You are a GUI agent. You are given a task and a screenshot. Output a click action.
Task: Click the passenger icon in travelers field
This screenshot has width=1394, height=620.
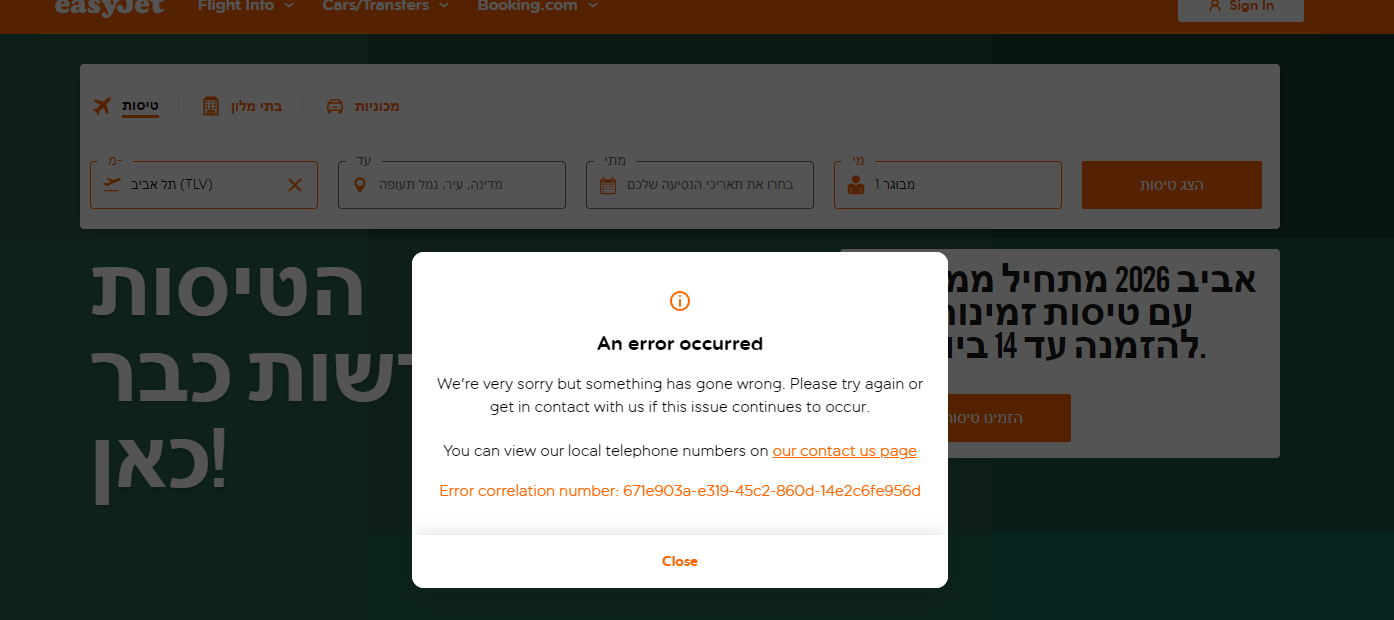click(x=856, y=185)
